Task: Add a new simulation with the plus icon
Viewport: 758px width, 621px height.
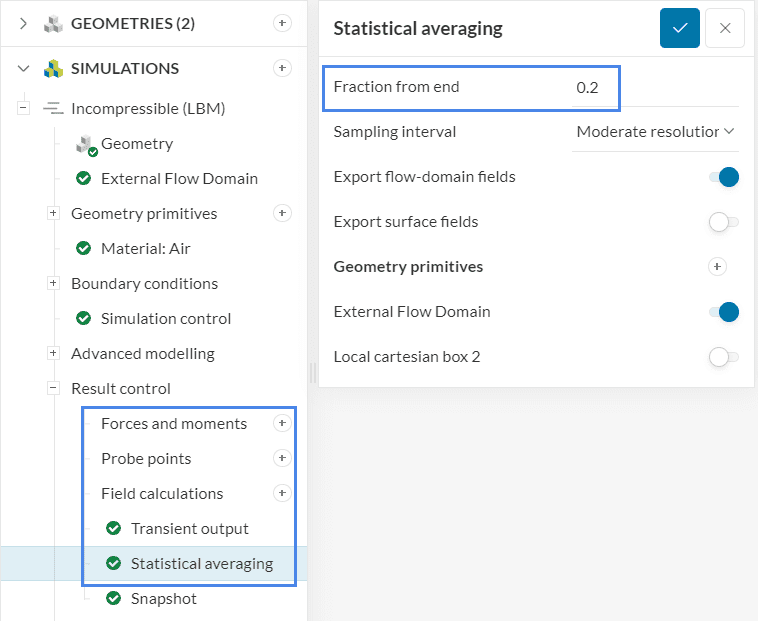Action: point(282,68)
